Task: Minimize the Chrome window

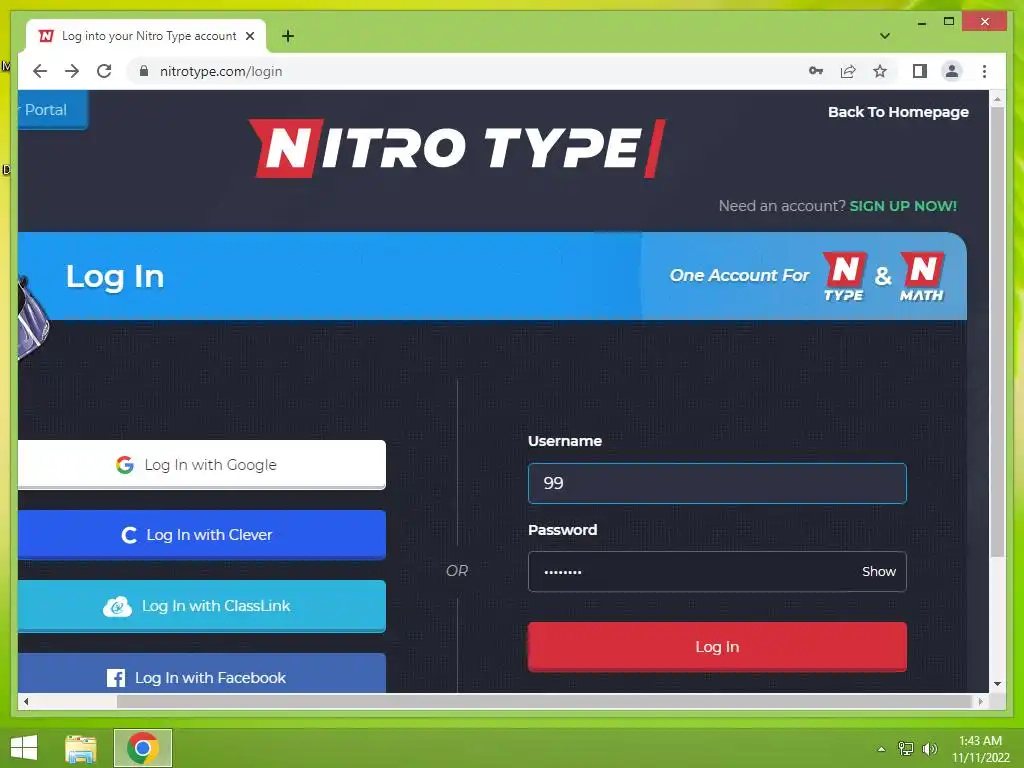Action: (921, 22)
